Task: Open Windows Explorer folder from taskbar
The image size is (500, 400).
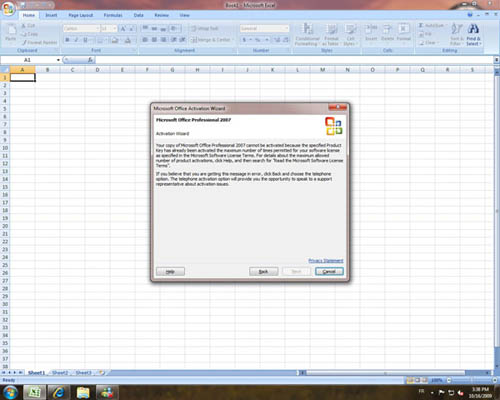Action: [83, 392]
